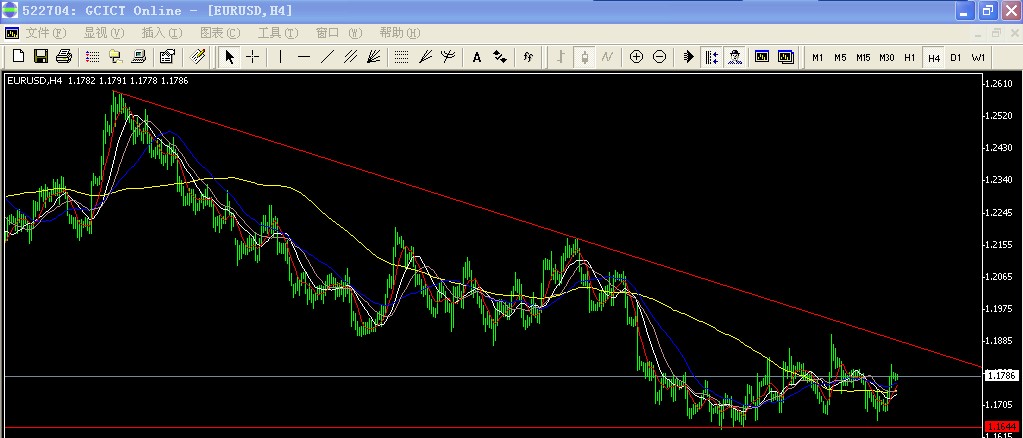This screenshot has width=1023, height=438.
Task: Click the EURUSD,H4 price info text
Action: point(97,80)
